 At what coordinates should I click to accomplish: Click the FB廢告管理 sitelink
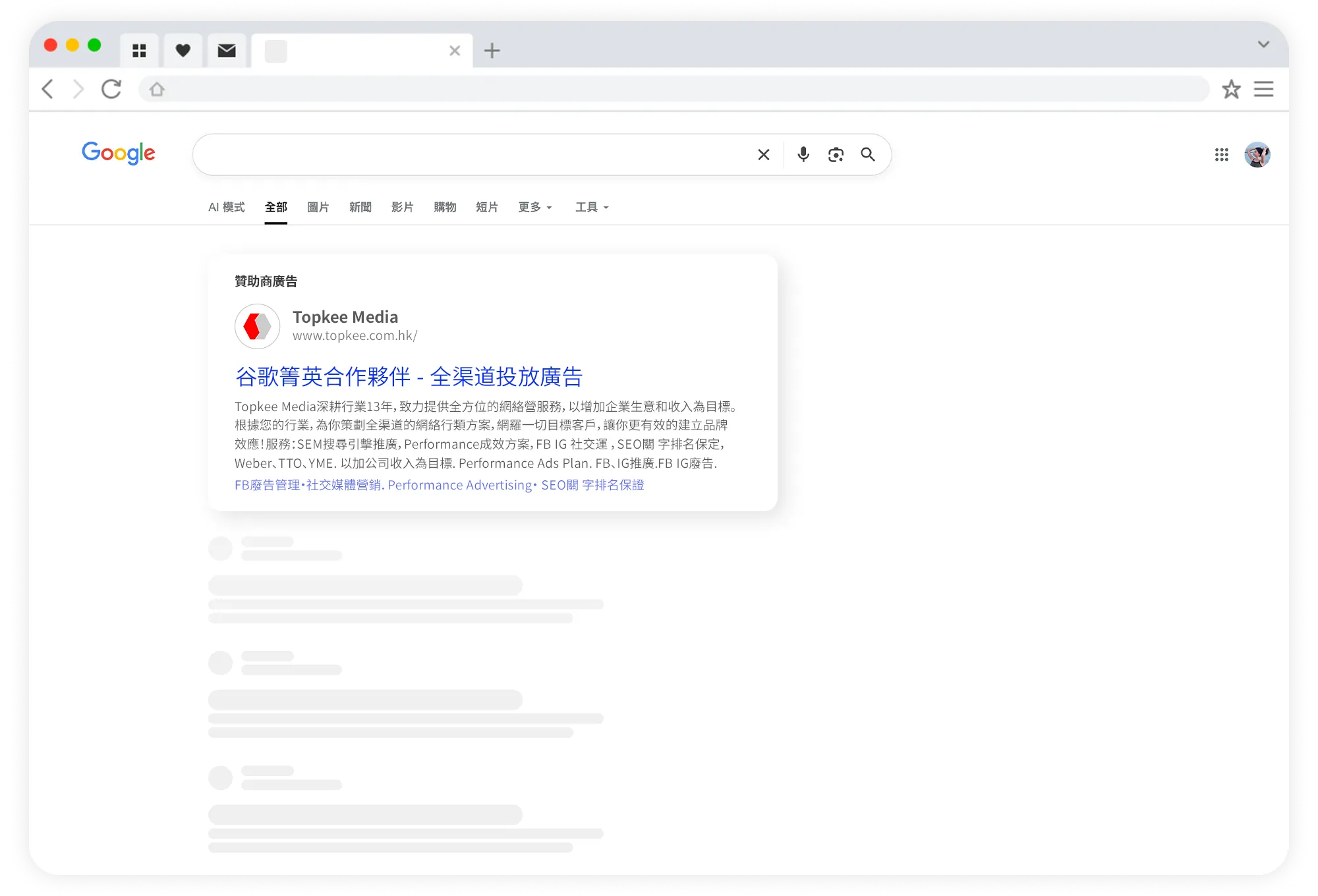267,485
